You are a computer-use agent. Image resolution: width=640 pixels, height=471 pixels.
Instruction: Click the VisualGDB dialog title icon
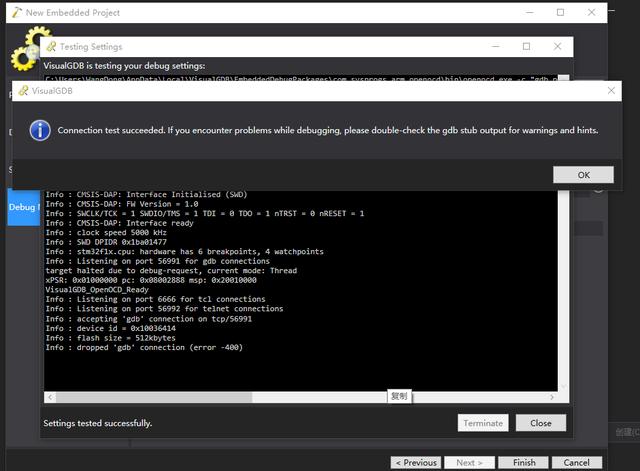click(24, 91)
